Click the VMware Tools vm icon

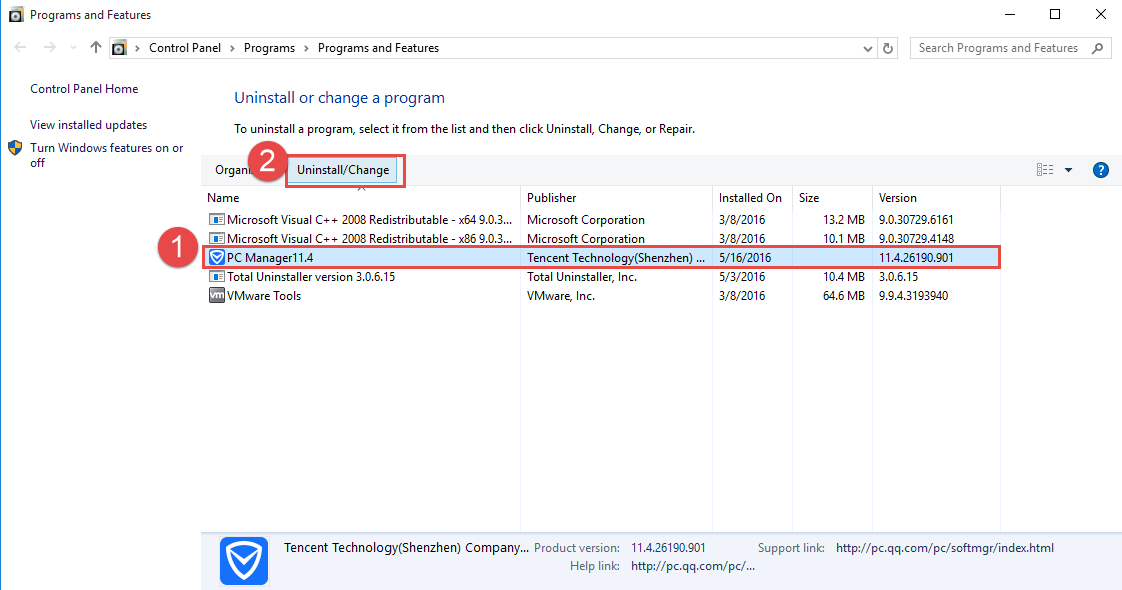pos(216,295)
